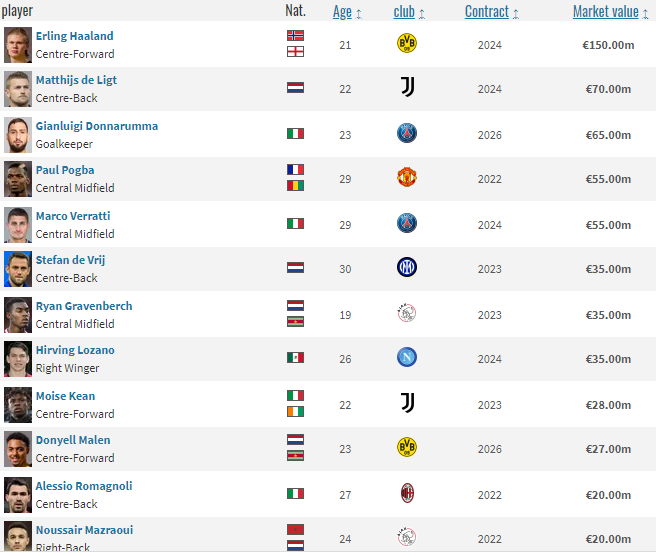
Task: Click Borussia Dortmund crest in Haaland's row
Action: [x=406, y=43]
